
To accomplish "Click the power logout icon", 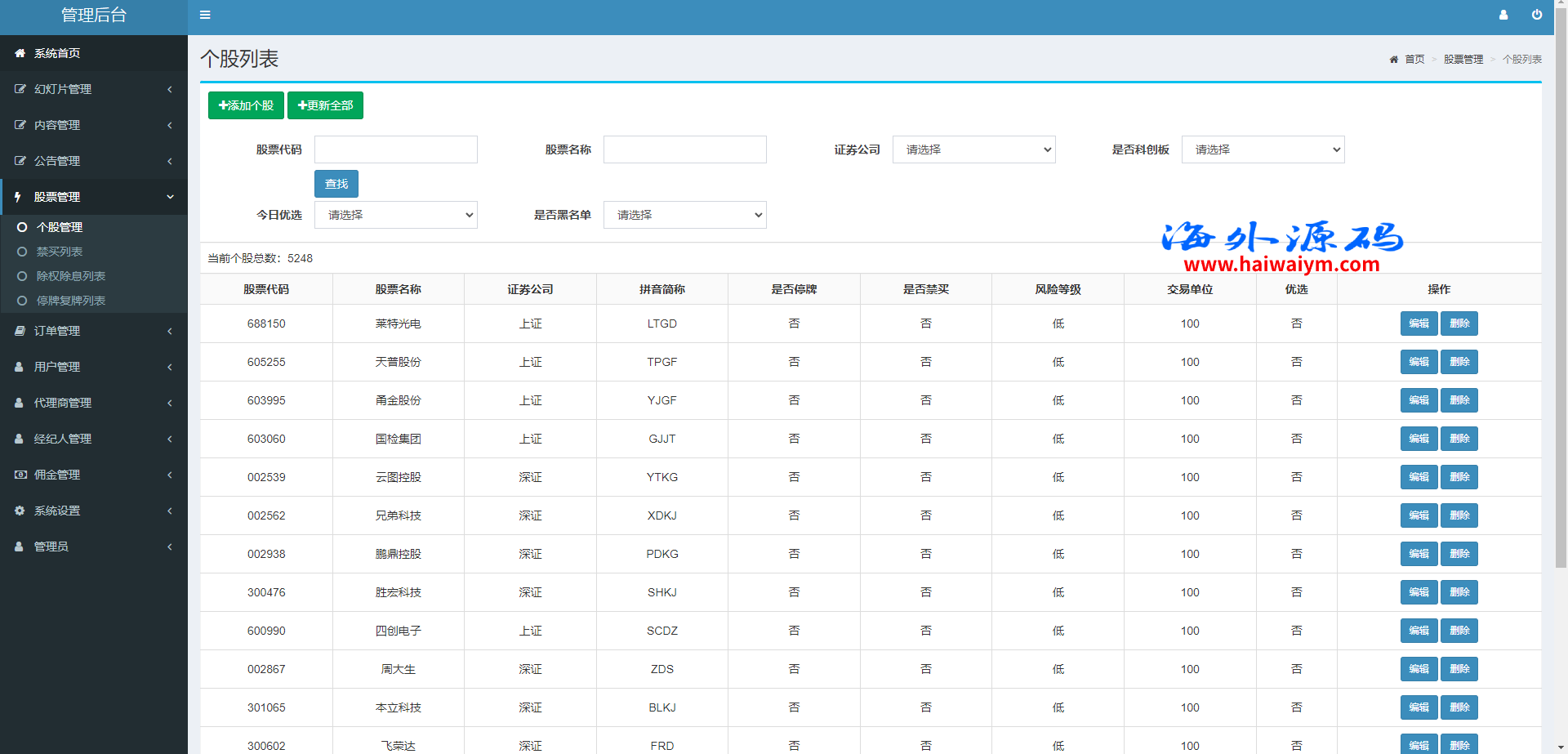I will (x=1537, y=15).
